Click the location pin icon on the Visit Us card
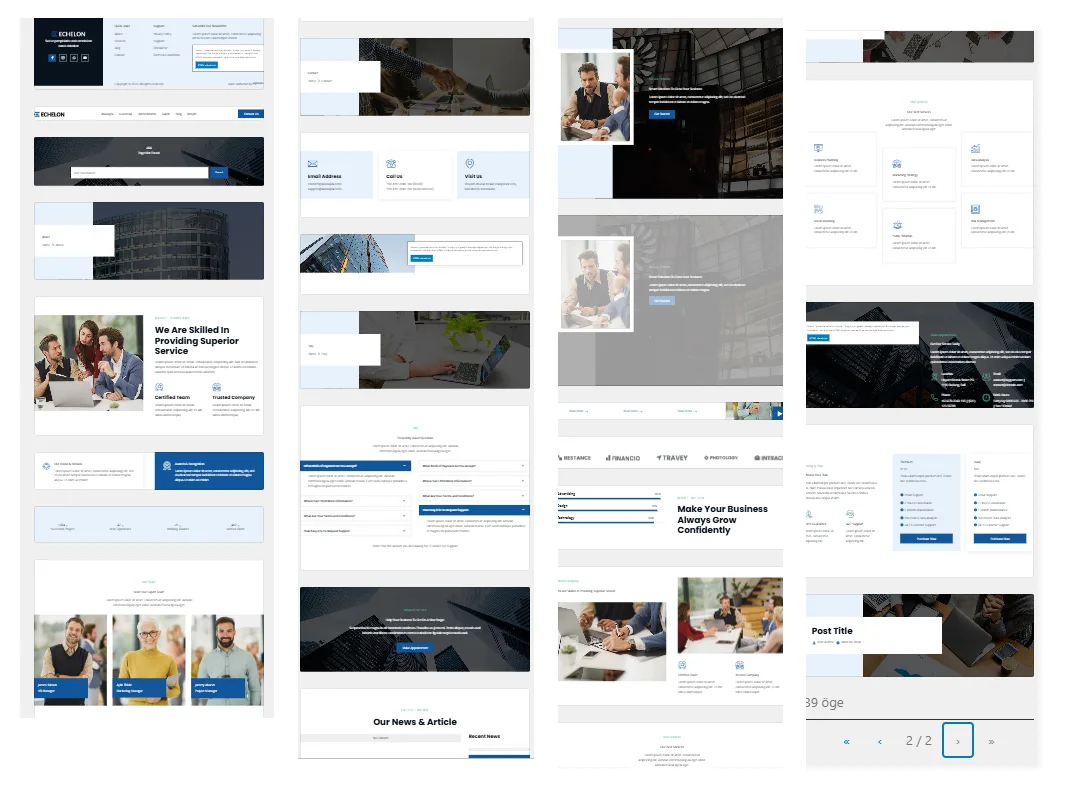This screenshot has width=1080, height=800. click(469, 163)
